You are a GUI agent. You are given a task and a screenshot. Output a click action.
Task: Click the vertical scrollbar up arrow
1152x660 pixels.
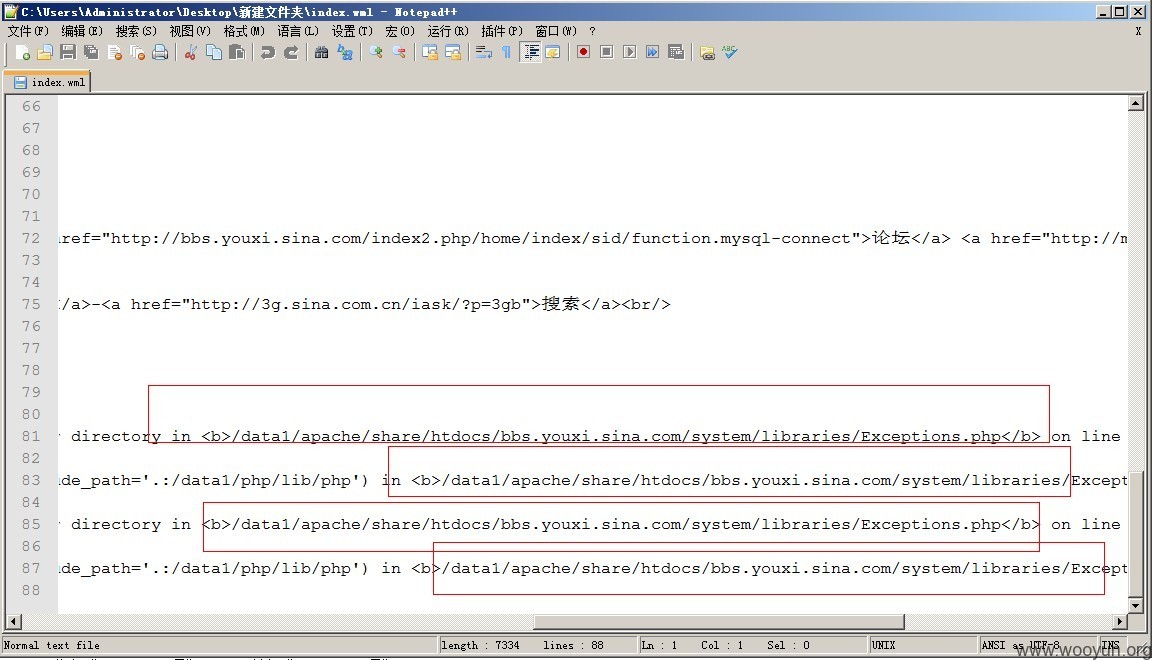pos(1136,103)
